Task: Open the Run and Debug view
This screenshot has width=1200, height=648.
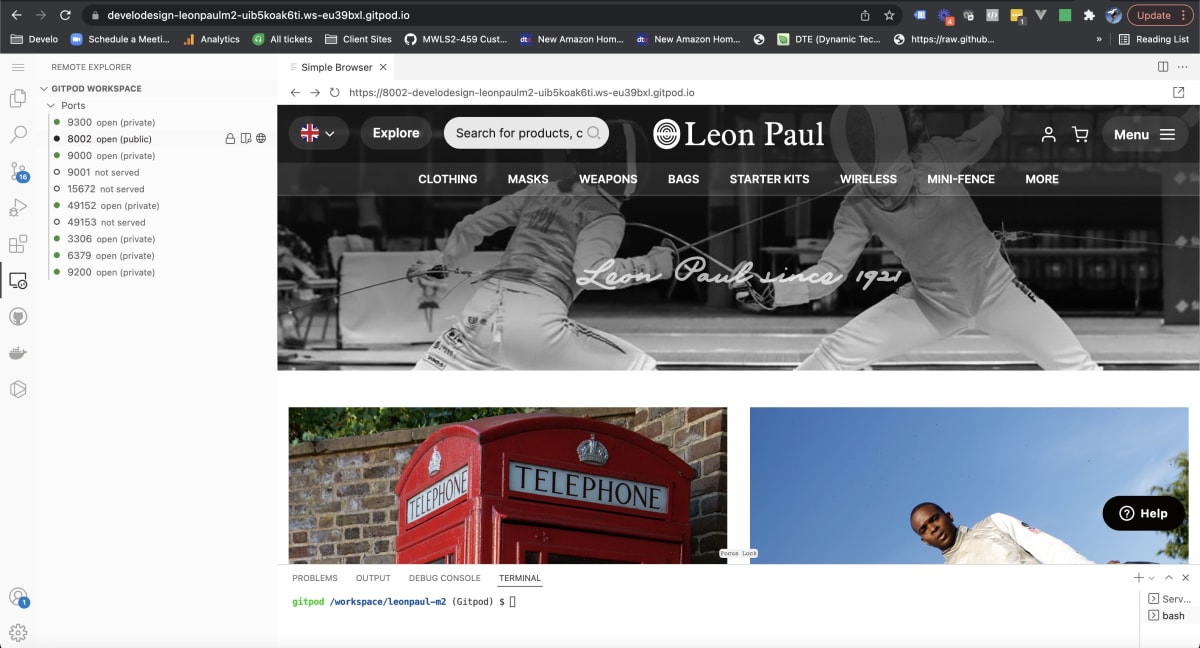Action: [16, 208]
